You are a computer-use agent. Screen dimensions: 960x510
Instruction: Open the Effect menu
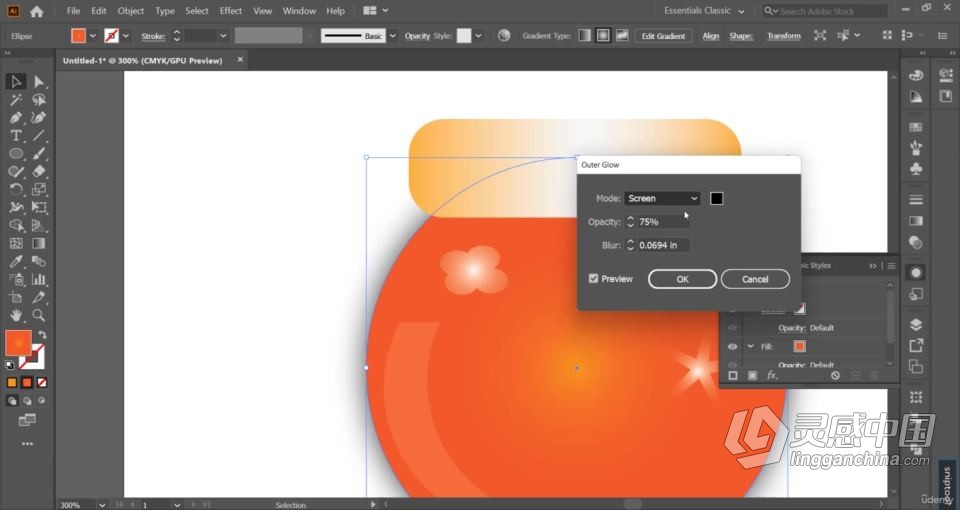click(x=231, y=11)
